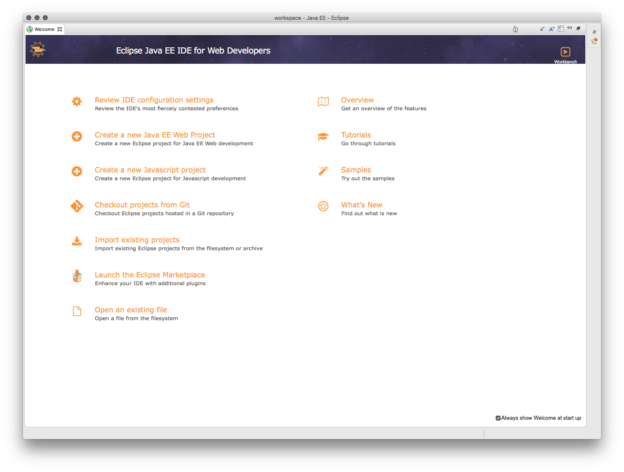The image size is (624, 472).
Task: Click the magic wand Samples icon
Action: click(323, 171)
